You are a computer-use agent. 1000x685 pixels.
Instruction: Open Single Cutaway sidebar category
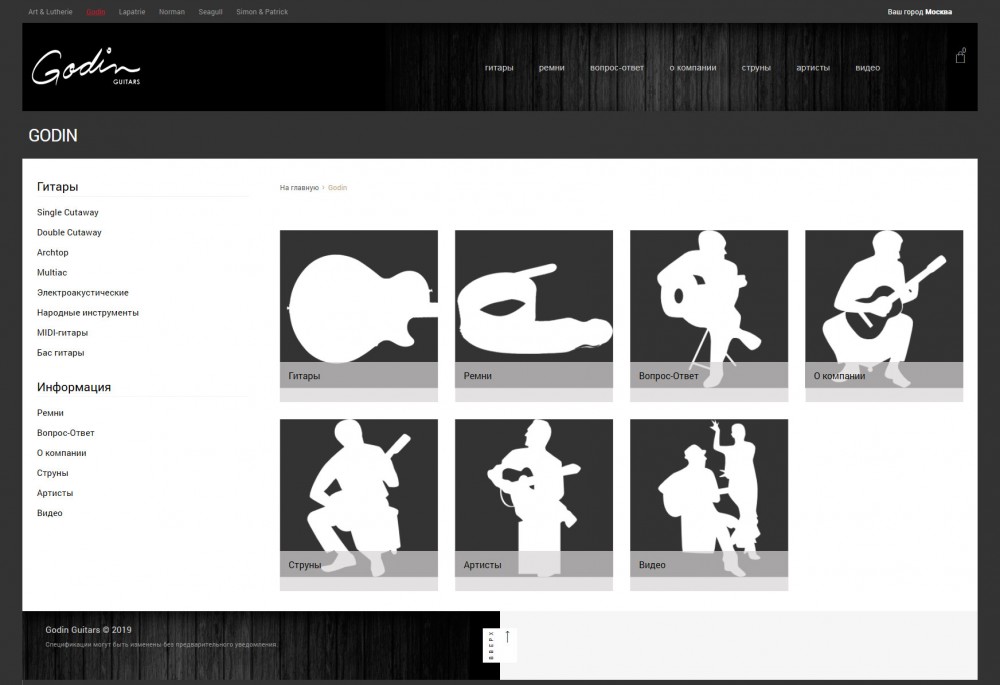[x=68, y=212]
